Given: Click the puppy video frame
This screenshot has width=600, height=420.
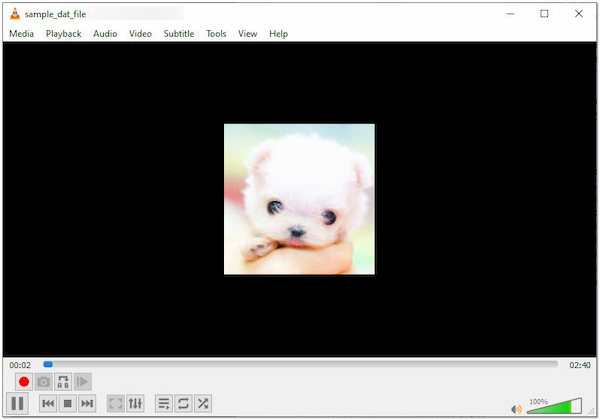Looking at the screenshot, I should [x=299, y=199].
